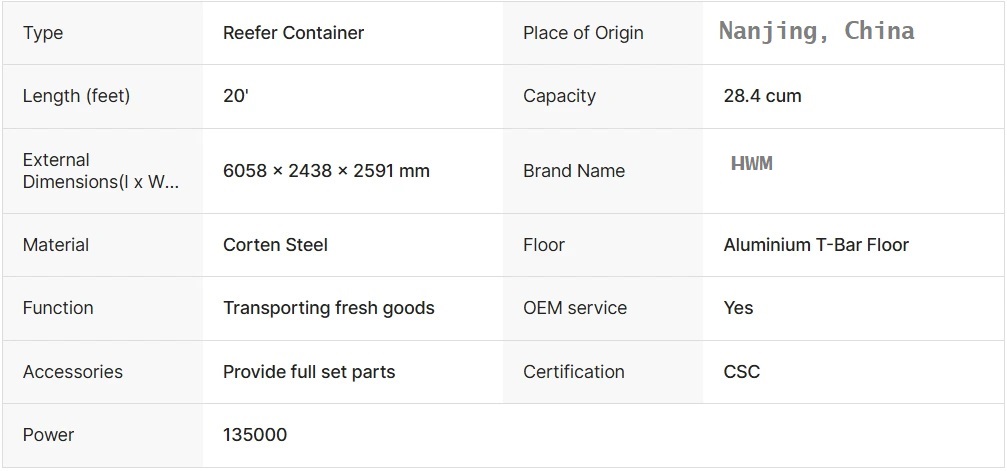Click the "HWM" brand value
This screenshot has height=471, width=1007.
click(x=752, y=164)
